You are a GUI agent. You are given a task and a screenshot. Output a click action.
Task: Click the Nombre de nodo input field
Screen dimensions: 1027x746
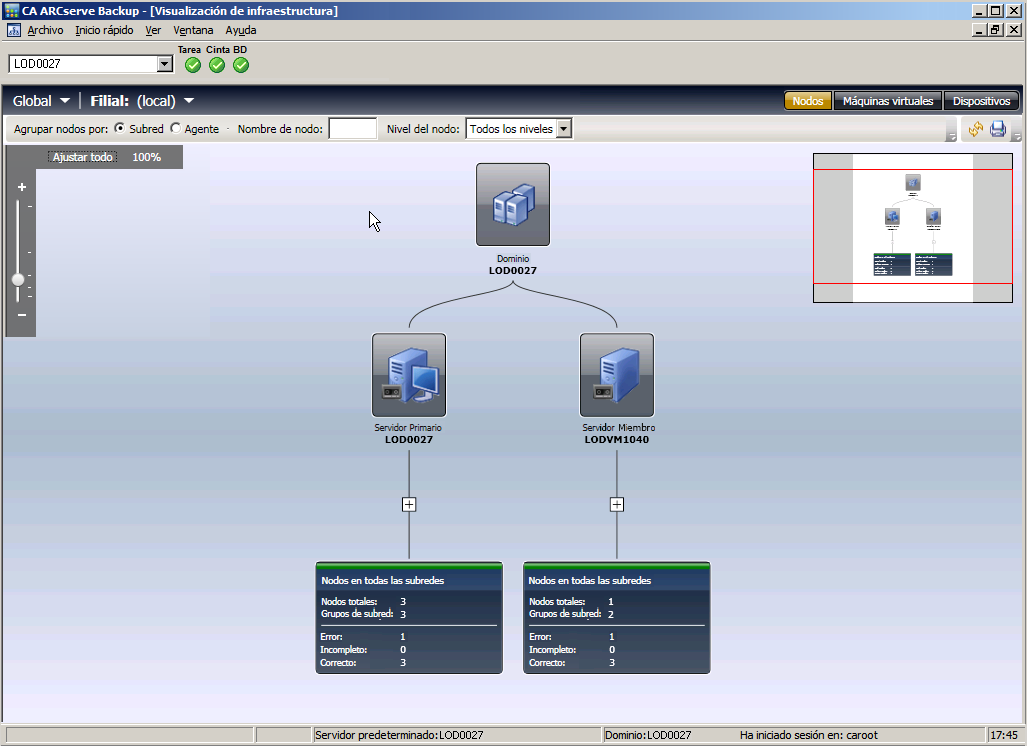click(352, 129)
